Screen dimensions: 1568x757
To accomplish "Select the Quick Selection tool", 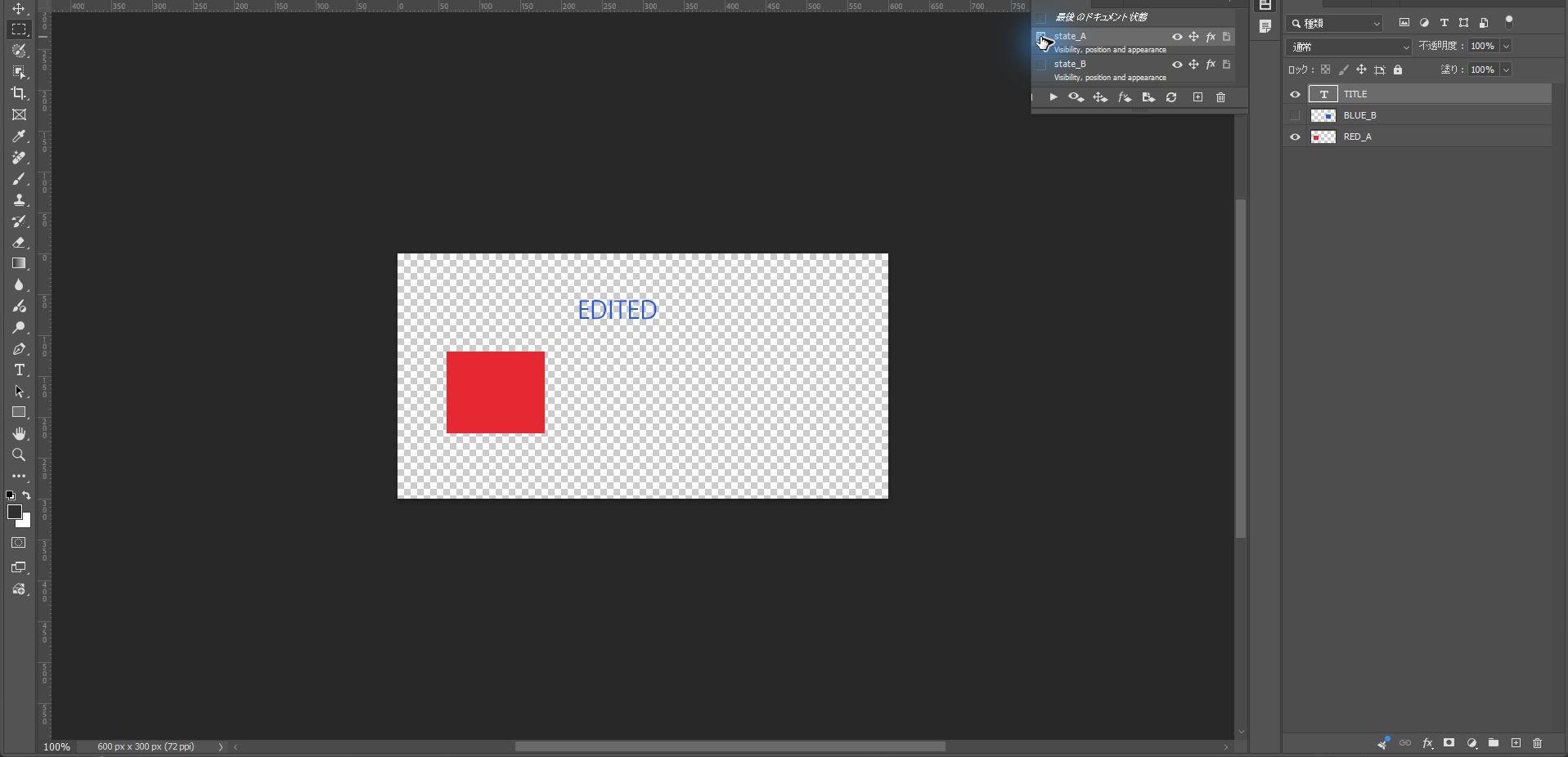I will click(x=19, y=51).
